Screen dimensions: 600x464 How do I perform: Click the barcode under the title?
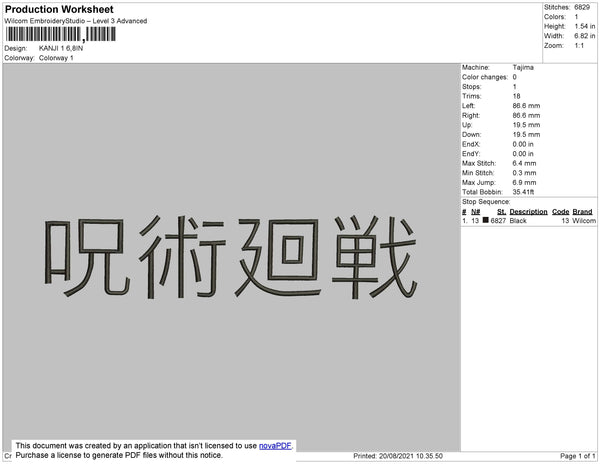tap(60, 34)
